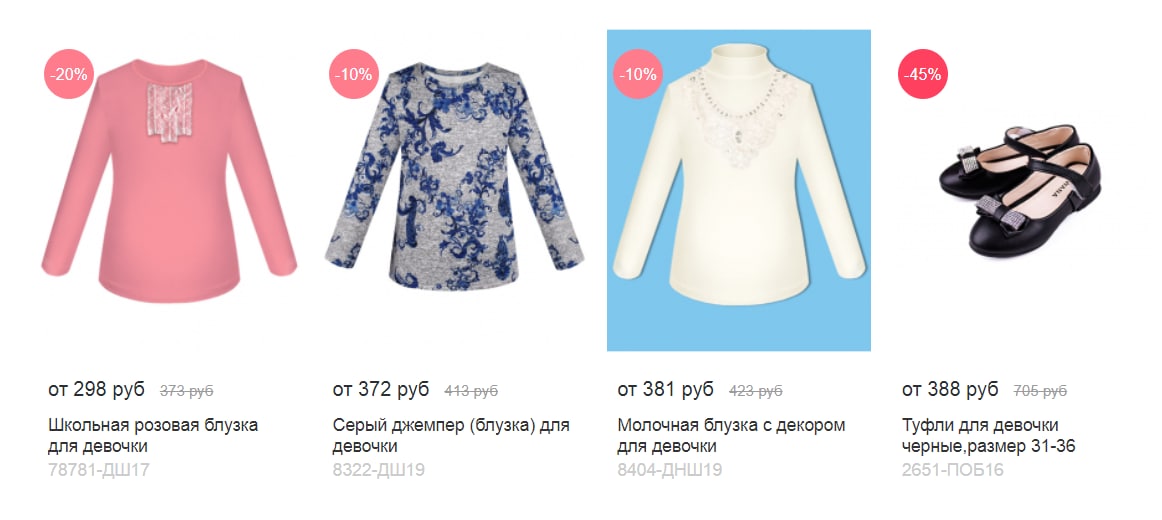Open 'Туфли для девочки черные' product link
This screenshot has width=1162, height=520.
989,436
